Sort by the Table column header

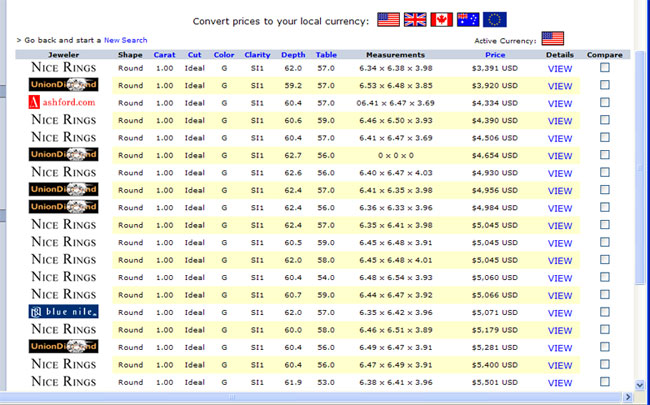[326, 54]
